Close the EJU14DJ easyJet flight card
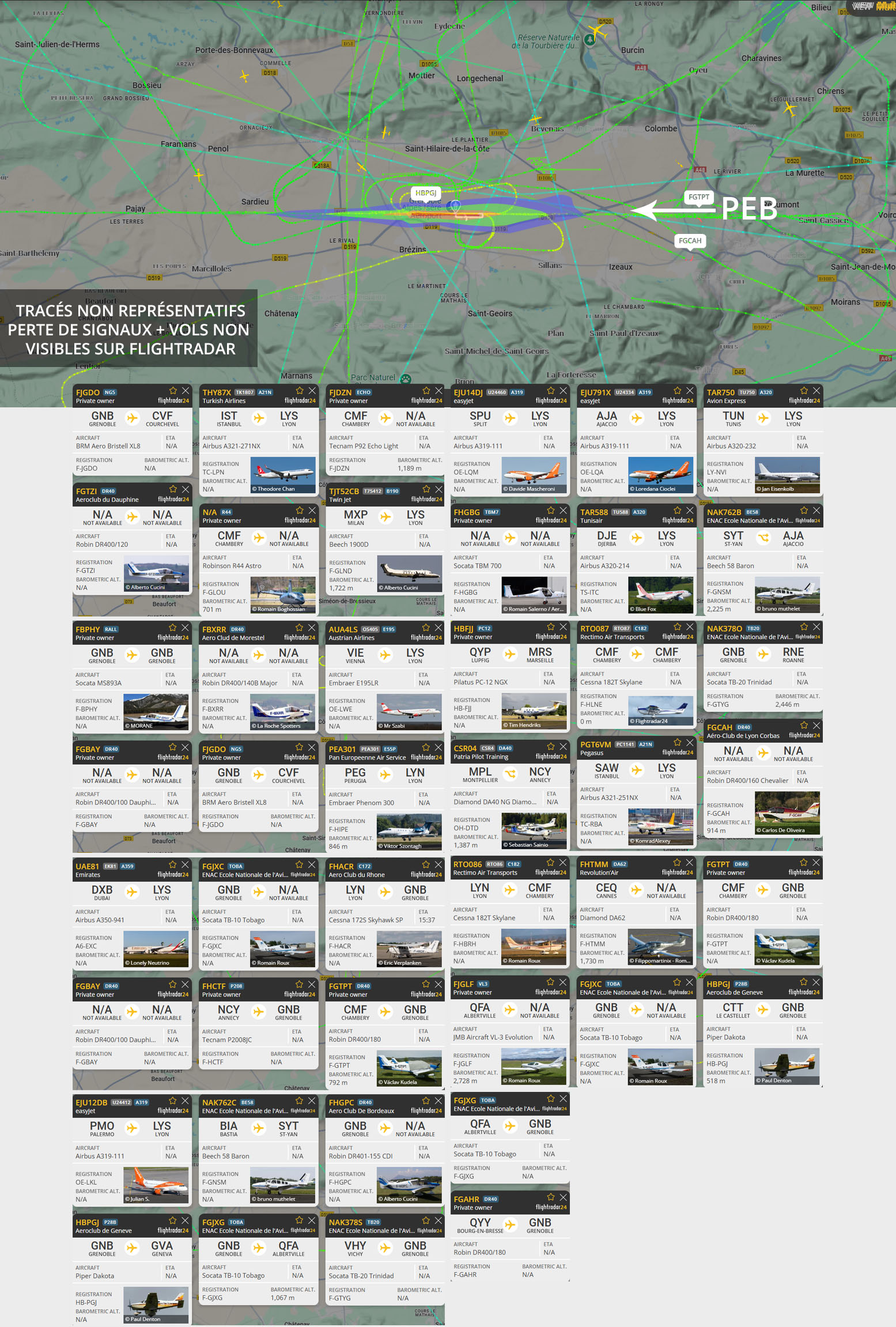Image resolution: width=896 pixels, height=1327 pixels. click(x=563, y=391)
